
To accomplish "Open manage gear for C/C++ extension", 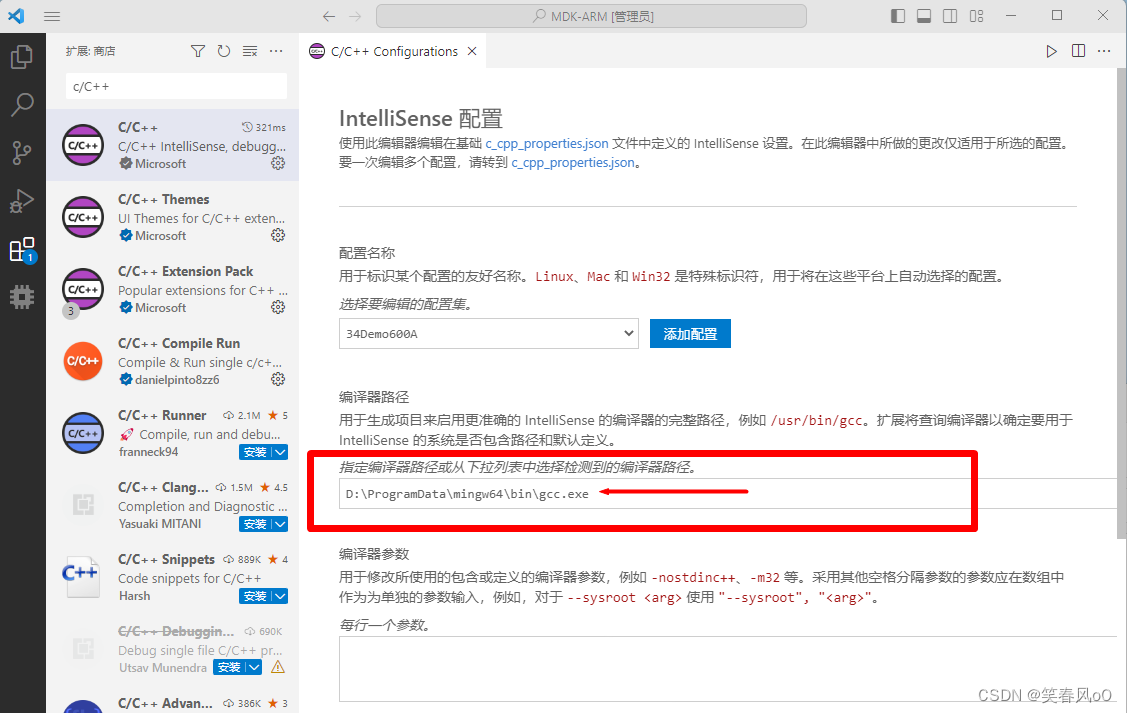I will pos(278,163).
